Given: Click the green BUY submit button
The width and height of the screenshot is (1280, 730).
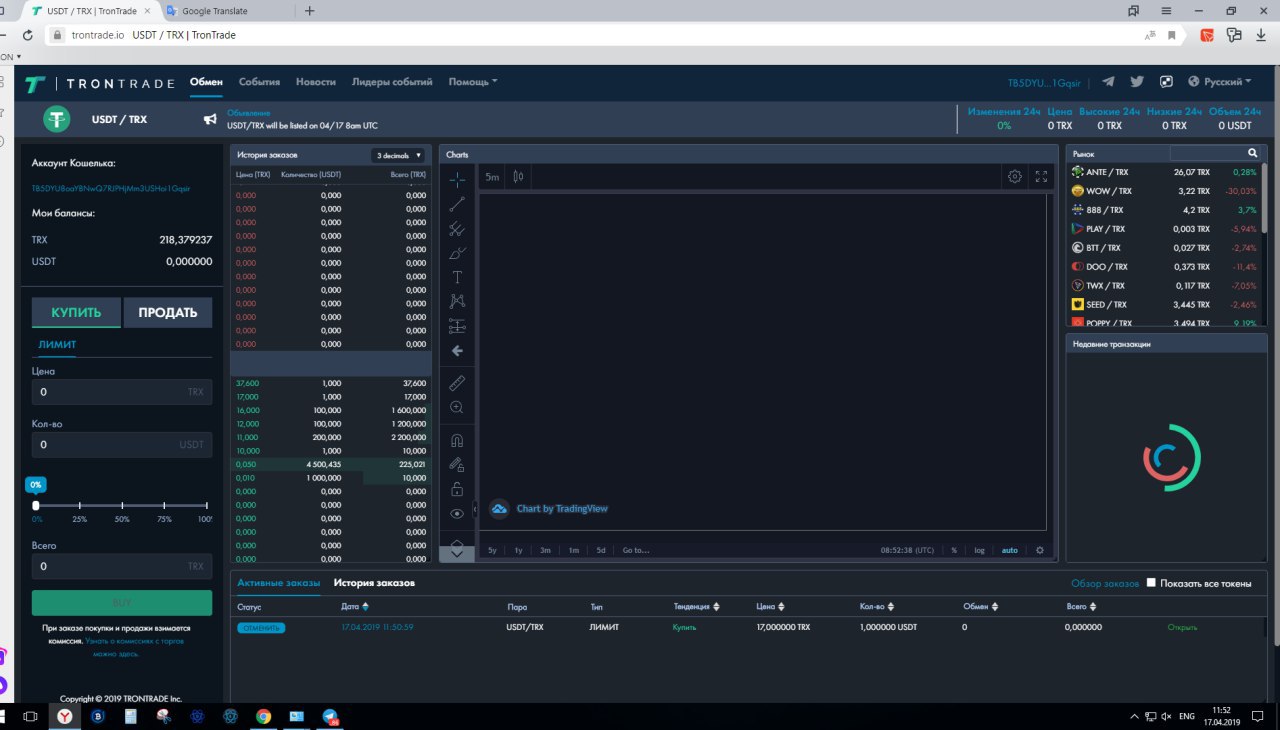Looking at the screenshot, I should [122, 603].
